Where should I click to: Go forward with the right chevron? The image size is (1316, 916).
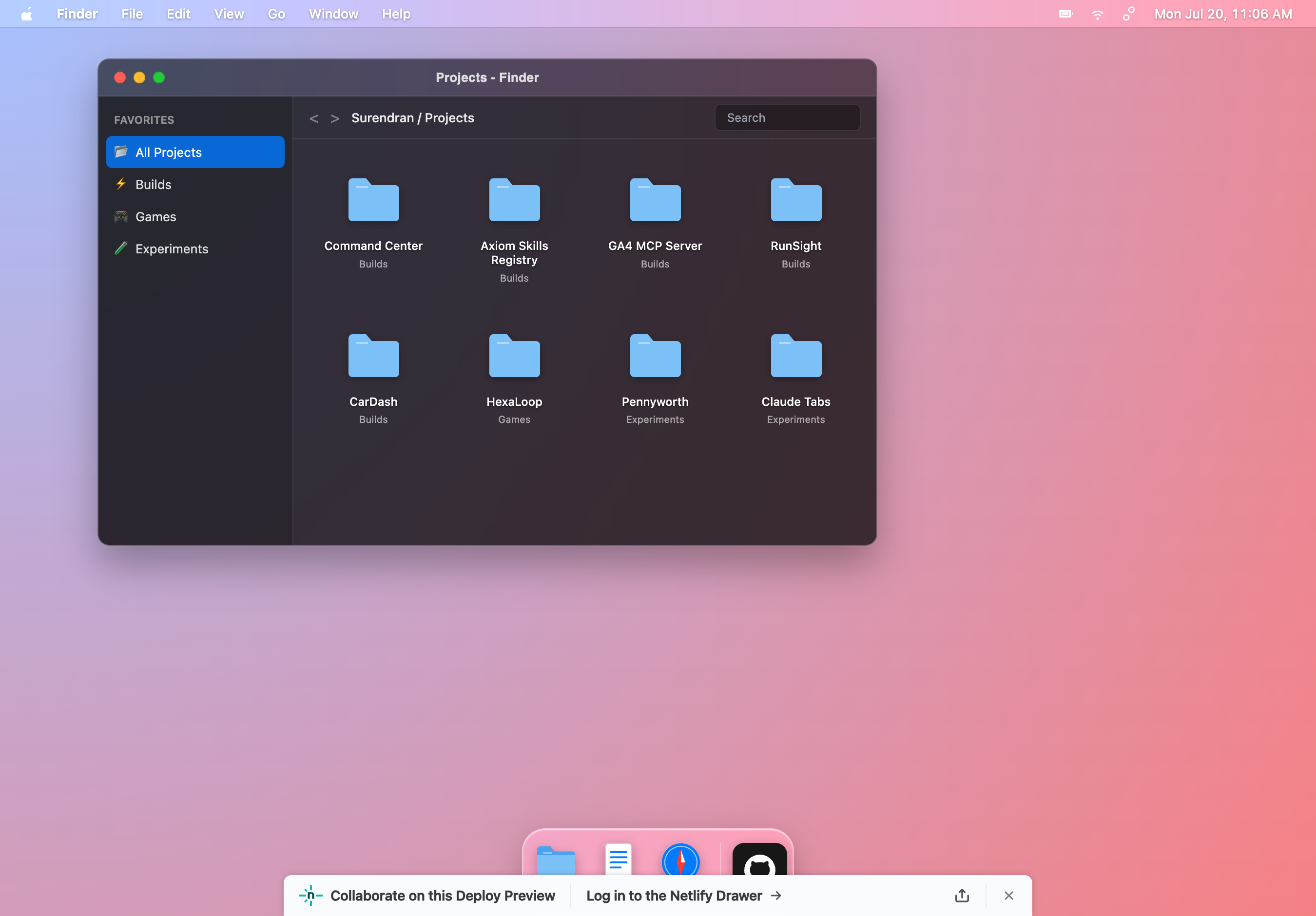point(335,118)
